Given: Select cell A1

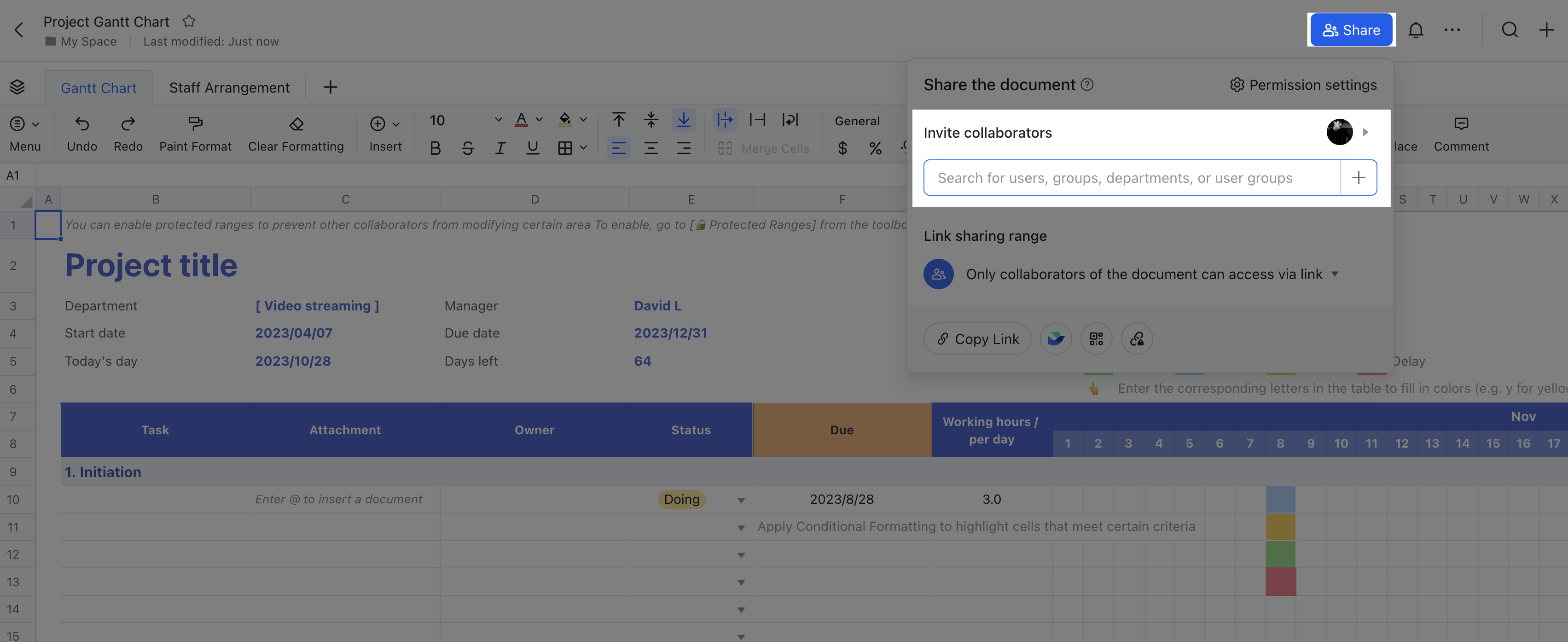Looking at the screenshot, I should pyautogui.click(x=48, y=225).
